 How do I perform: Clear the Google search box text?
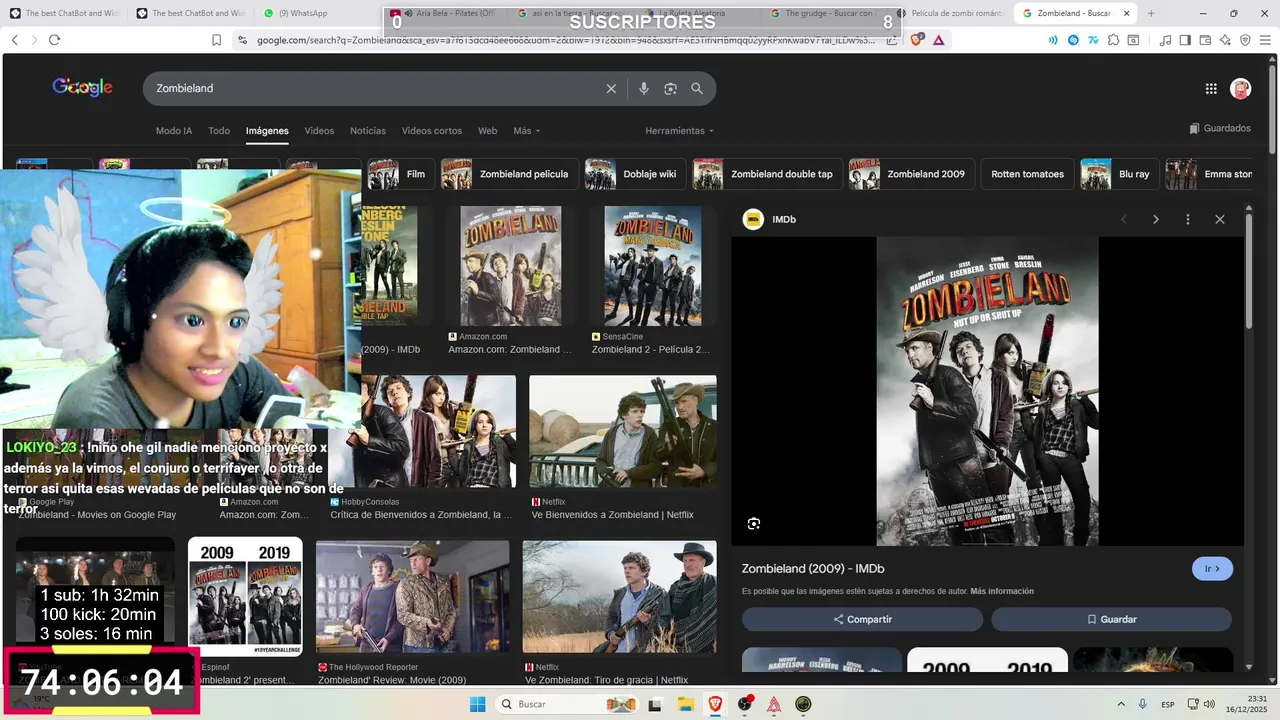point(611,88)
